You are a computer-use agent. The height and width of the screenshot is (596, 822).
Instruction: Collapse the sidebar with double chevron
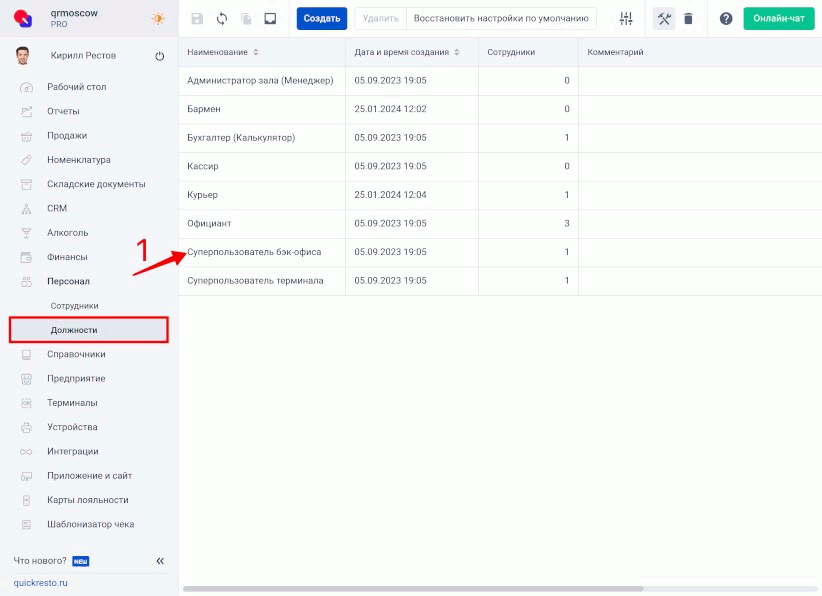point(160,561)
